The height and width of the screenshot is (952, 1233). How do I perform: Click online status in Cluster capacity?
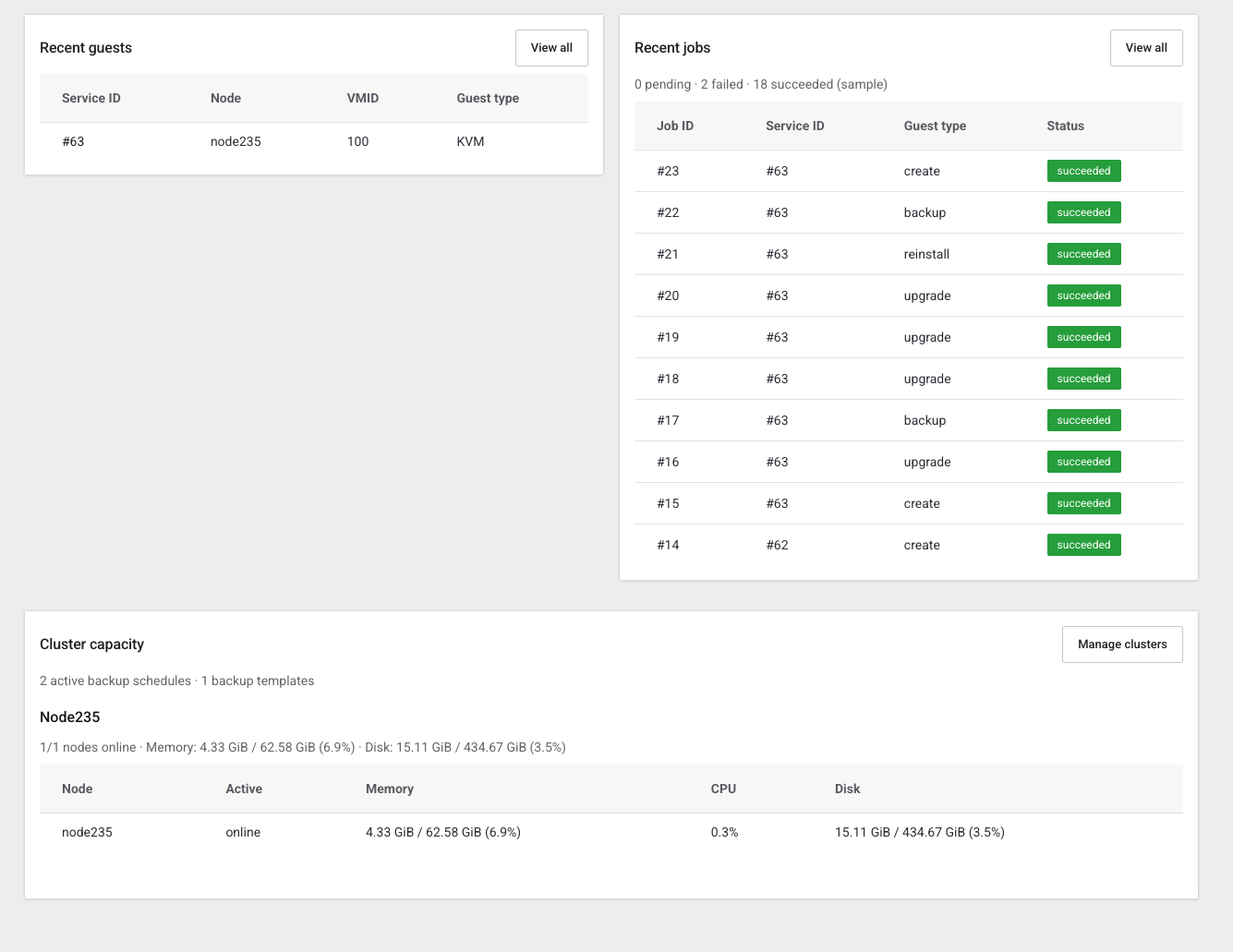[x=243, y=832]
